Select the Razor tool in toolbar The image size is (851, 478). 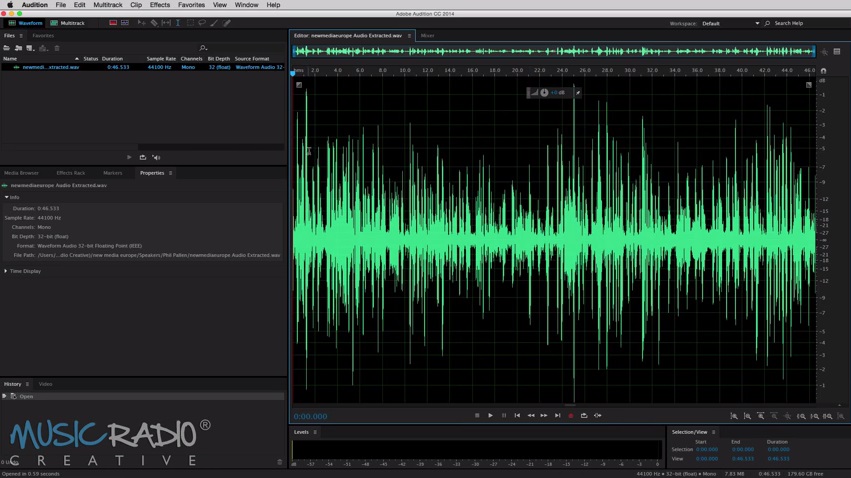[154, 23]
